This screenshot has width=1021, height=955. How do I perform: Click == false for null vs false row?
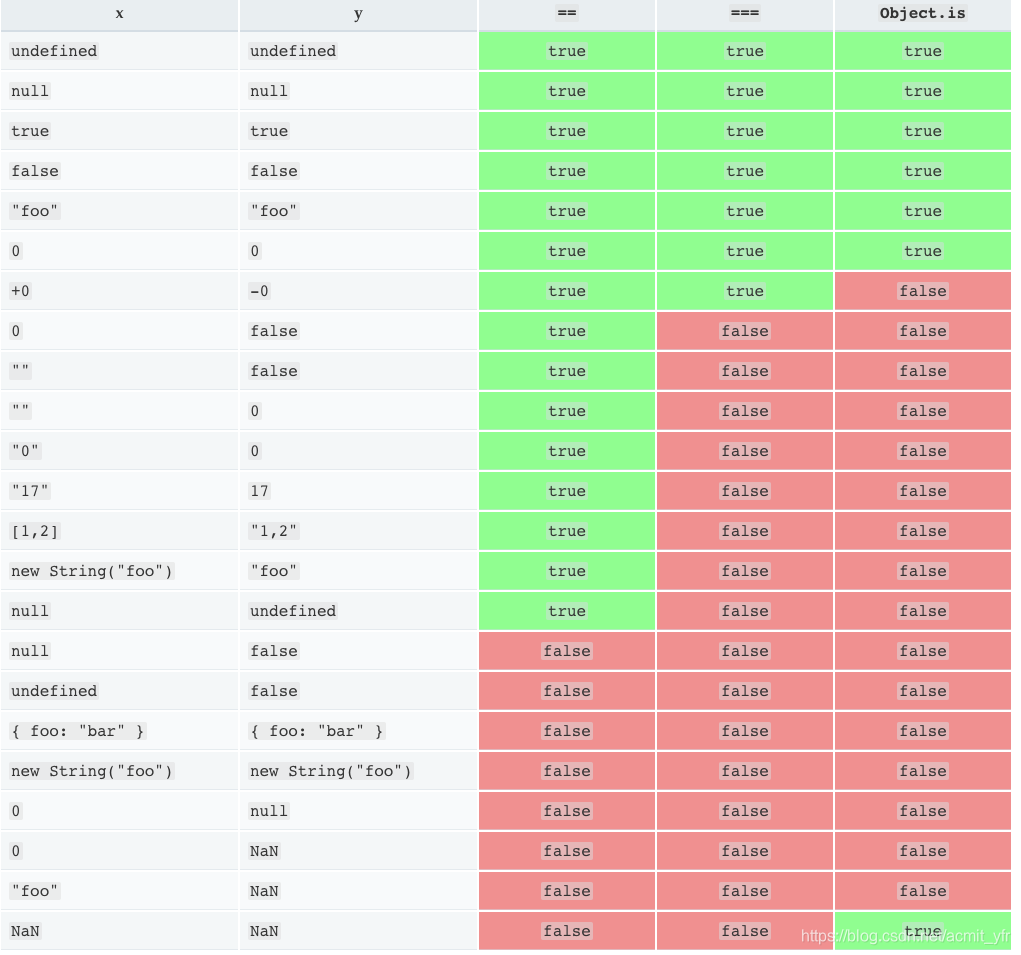click(x=566, y=651)
